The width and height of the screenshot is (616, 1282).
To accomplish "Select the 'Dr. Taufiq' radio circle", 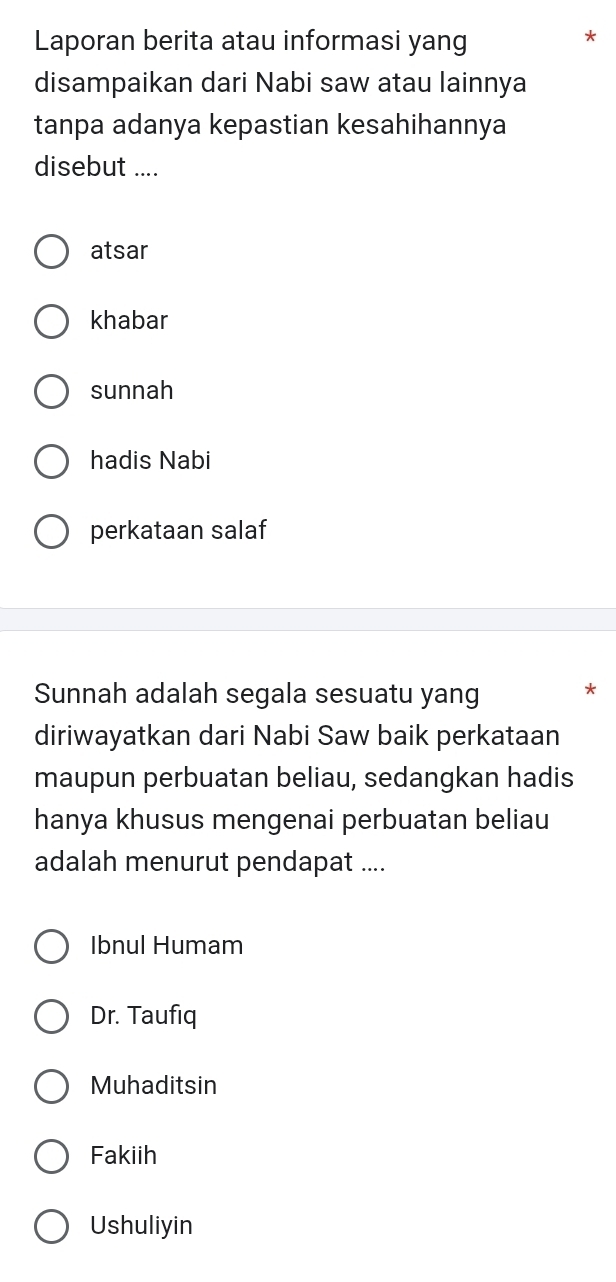I will click(x=52, y=1017).
